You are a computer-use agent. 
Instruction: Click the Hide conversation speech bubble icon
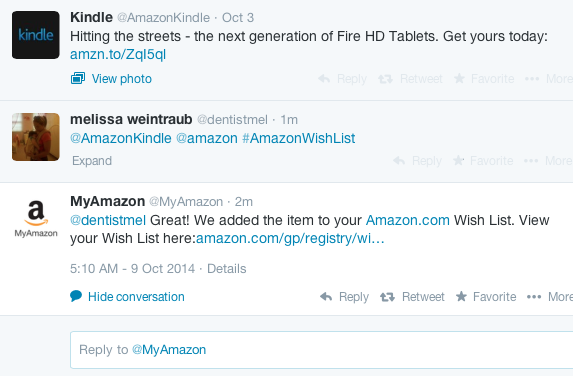[x=76, y=296]
